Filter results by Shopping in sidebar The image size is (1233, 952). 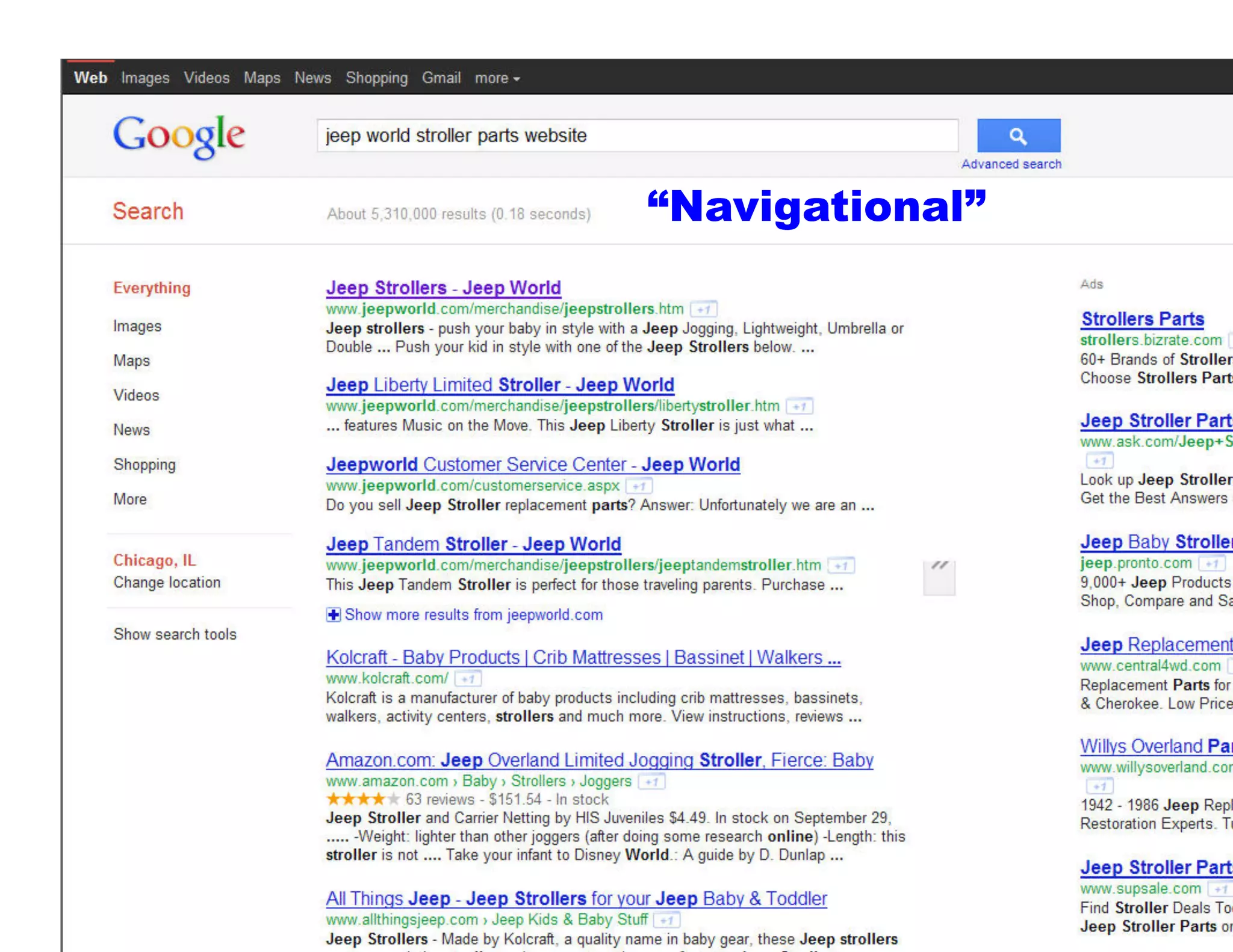[144, 465]
